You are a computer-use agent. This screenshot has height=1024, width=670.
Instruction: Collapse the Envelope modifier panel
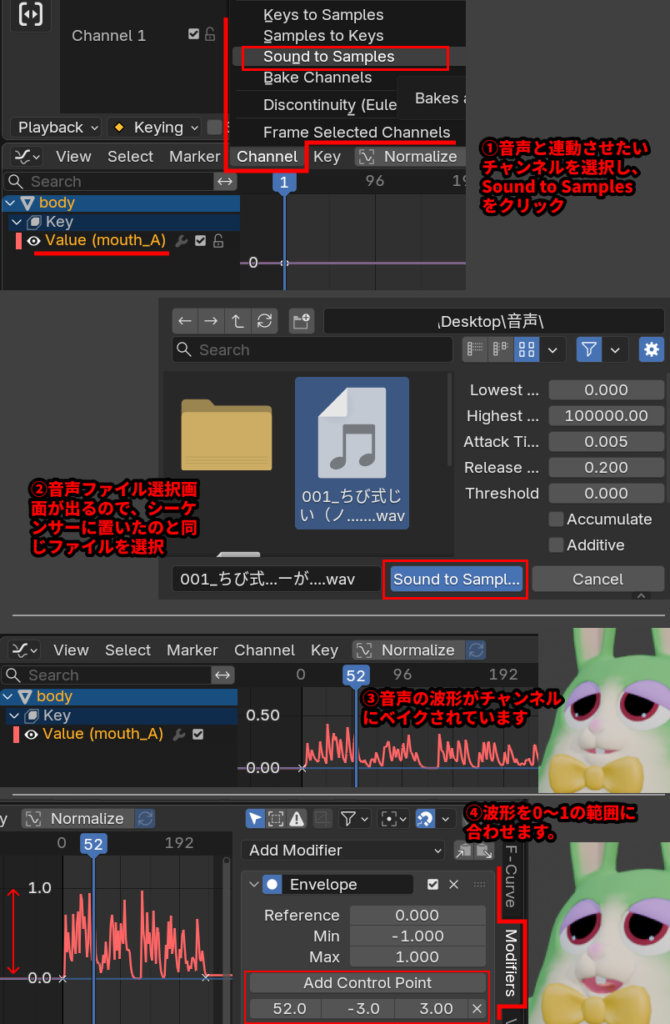[x=254, y=884]
